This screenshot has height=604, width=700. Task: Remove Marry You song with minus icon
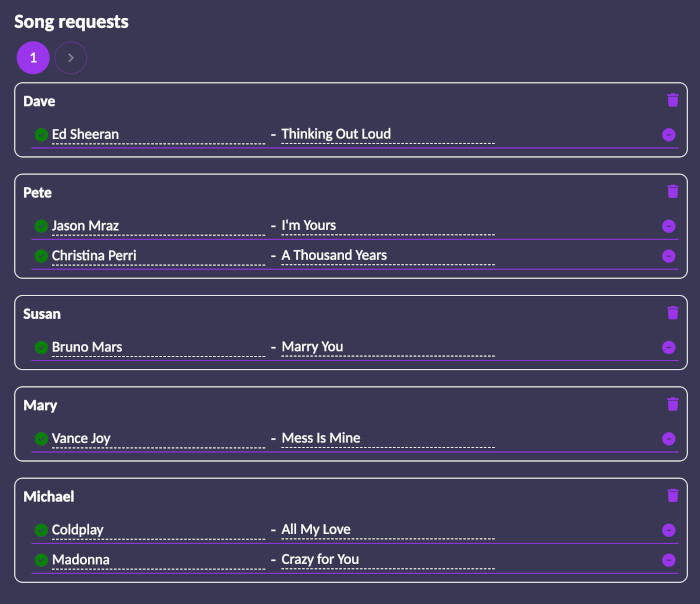668,347
